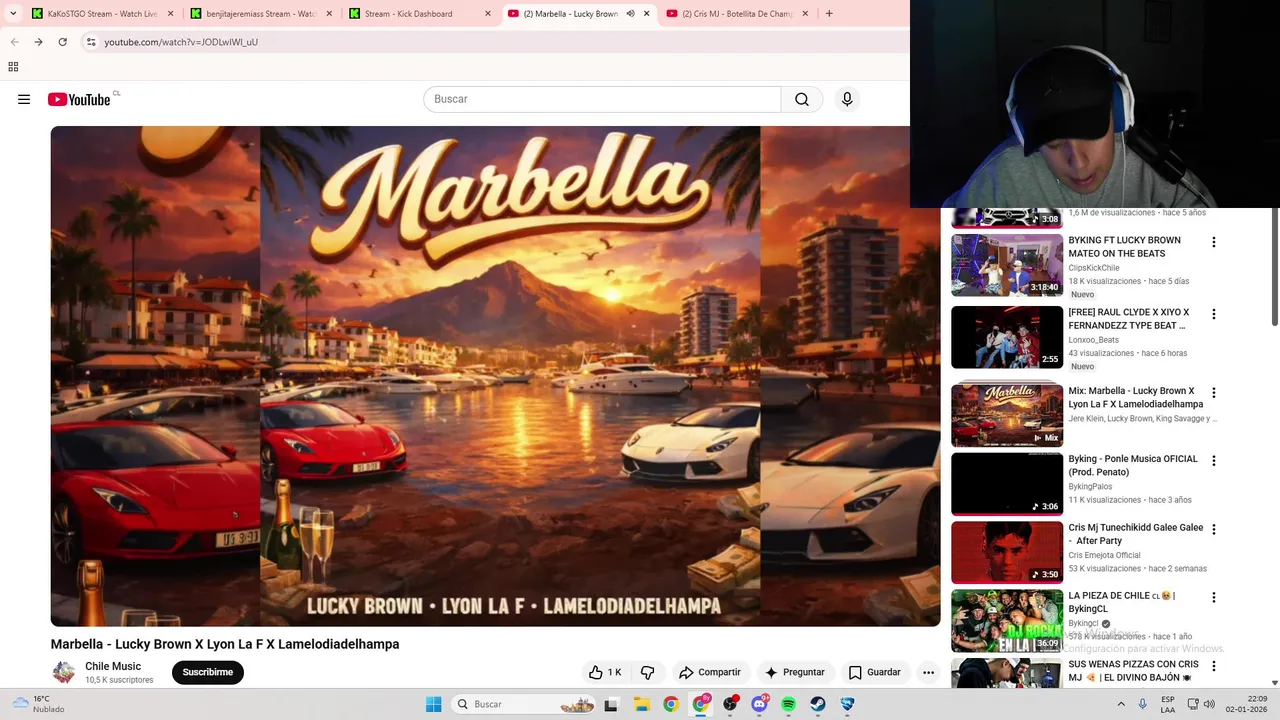Screen dimensions: 1280x720
Task: Dislike the video with thumbs-down
Action: coord(648,672)
